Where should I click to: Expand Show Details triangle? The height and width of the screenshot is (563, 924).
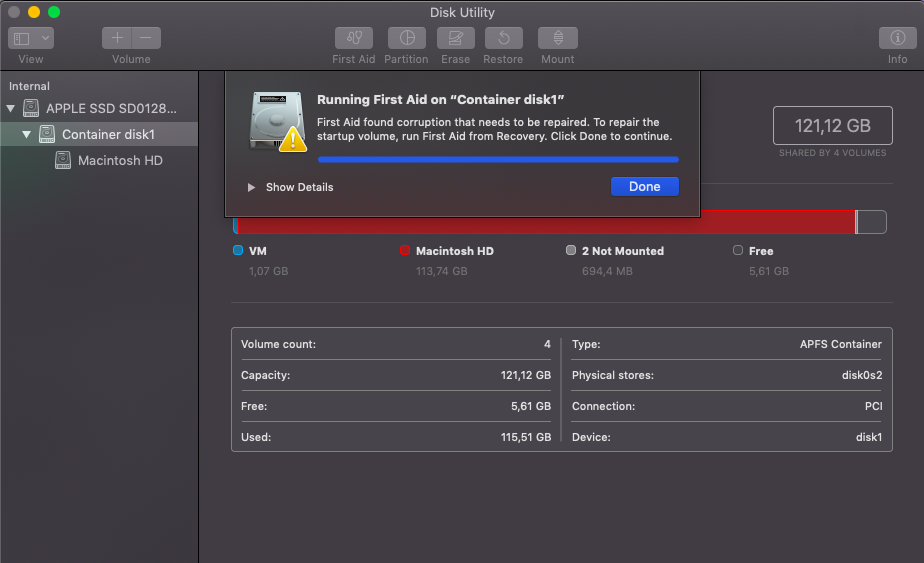coord(251,187)
